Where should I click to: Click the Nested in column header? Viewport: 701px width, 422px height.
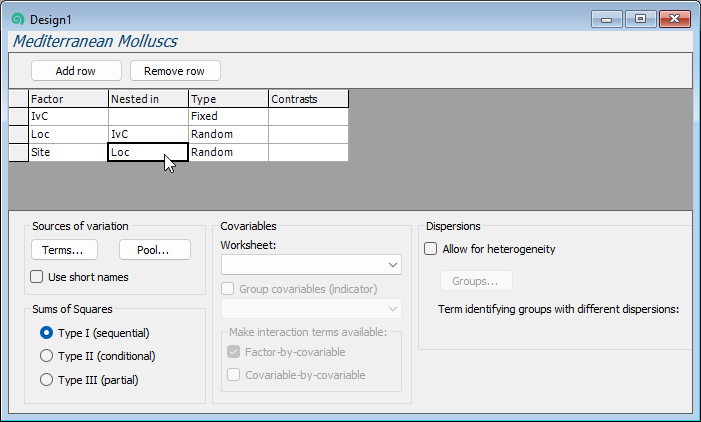tap(148, 99)
